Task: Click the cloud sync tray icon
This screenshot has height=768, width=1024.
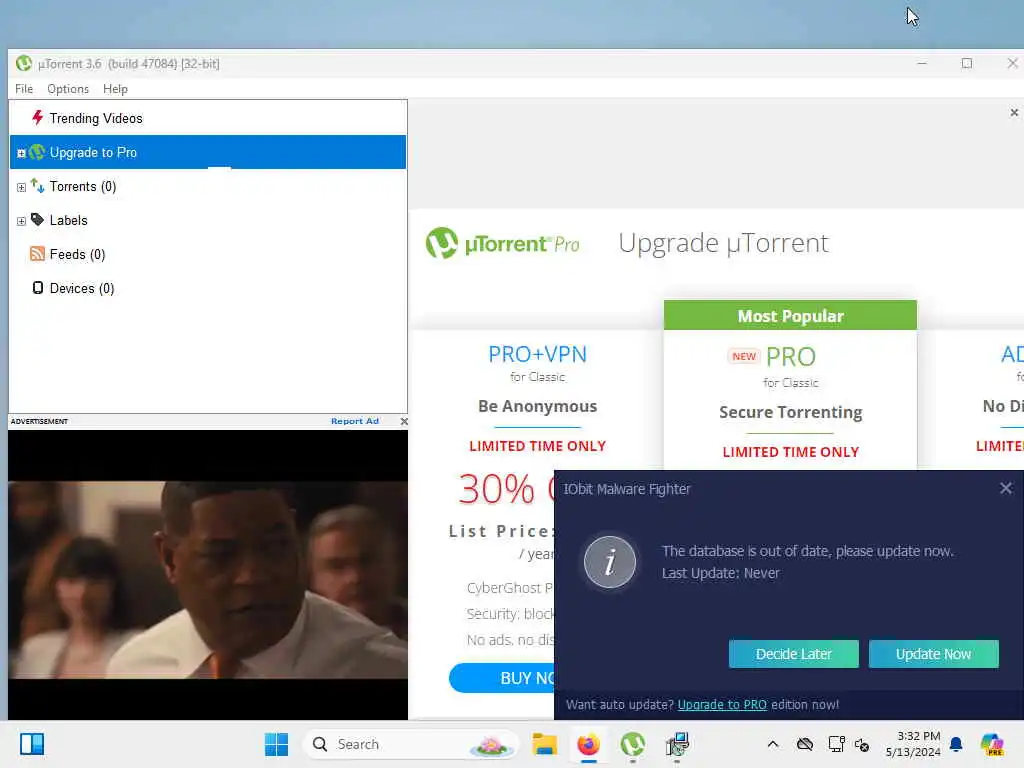Action: pos(805,744)
